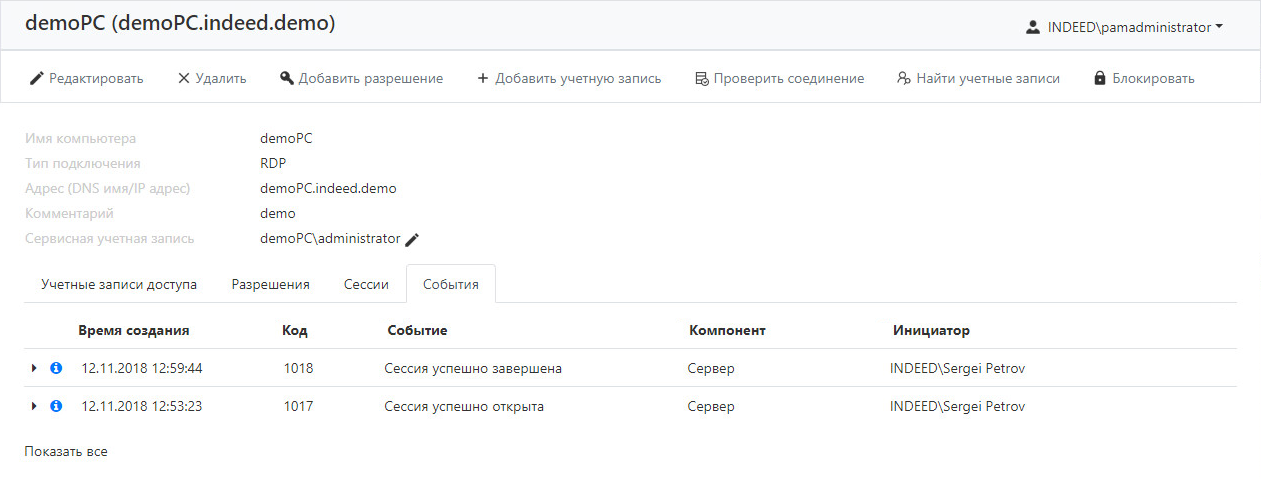Image resolution: width=1261 pixels, height=479 pixels.
Task: Click the Проверить соединение icon
Action: coord(702,78)
